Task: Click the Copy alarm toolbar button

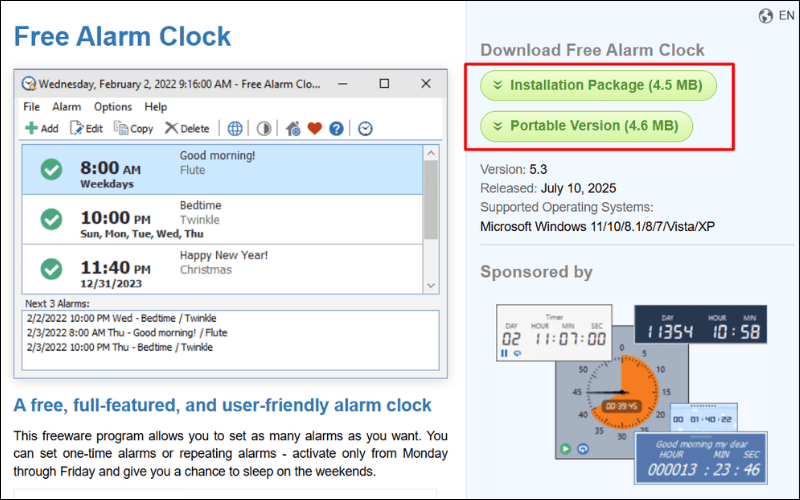Action: pos(134,128)
